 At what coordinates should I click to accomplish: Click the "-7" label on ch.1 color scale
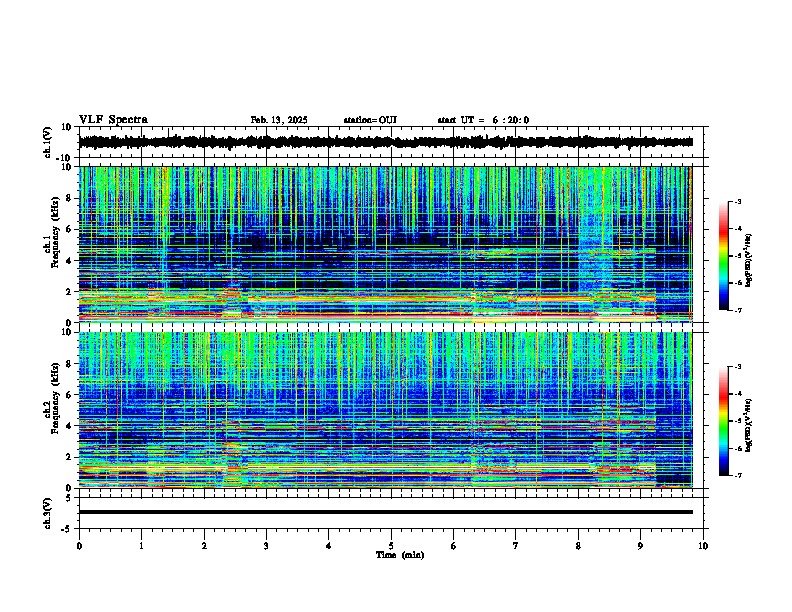tap(737, 310)
